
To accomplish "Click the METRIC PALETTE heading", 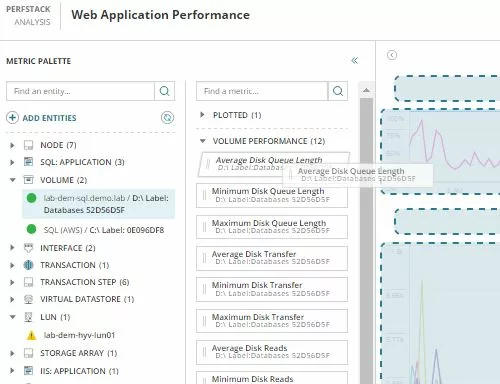I will click(39, 61).
